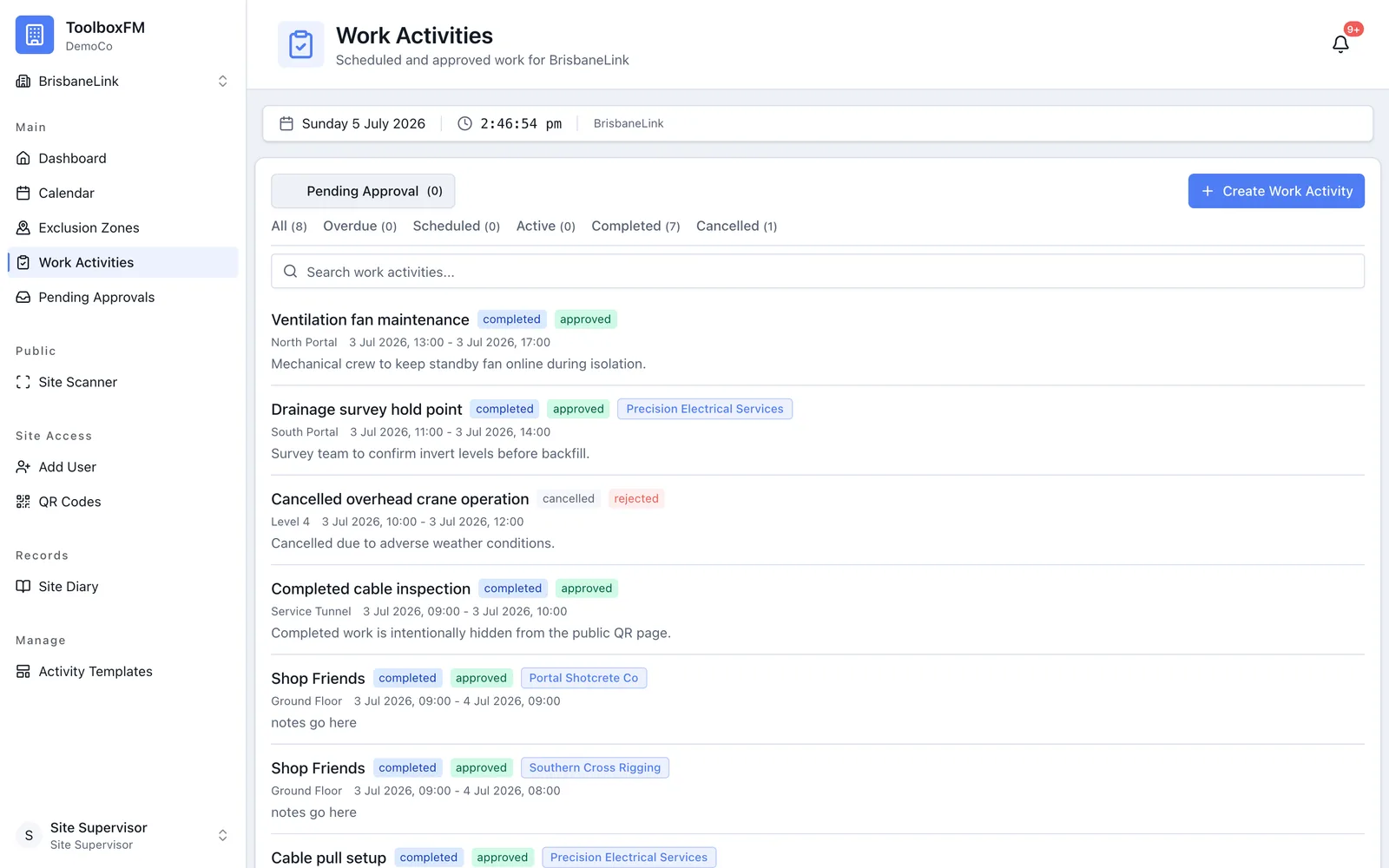This screenshot has width=1389, height=868.
Task: Click the Pending Approval (0) button
Action: (x=363, y=191)
